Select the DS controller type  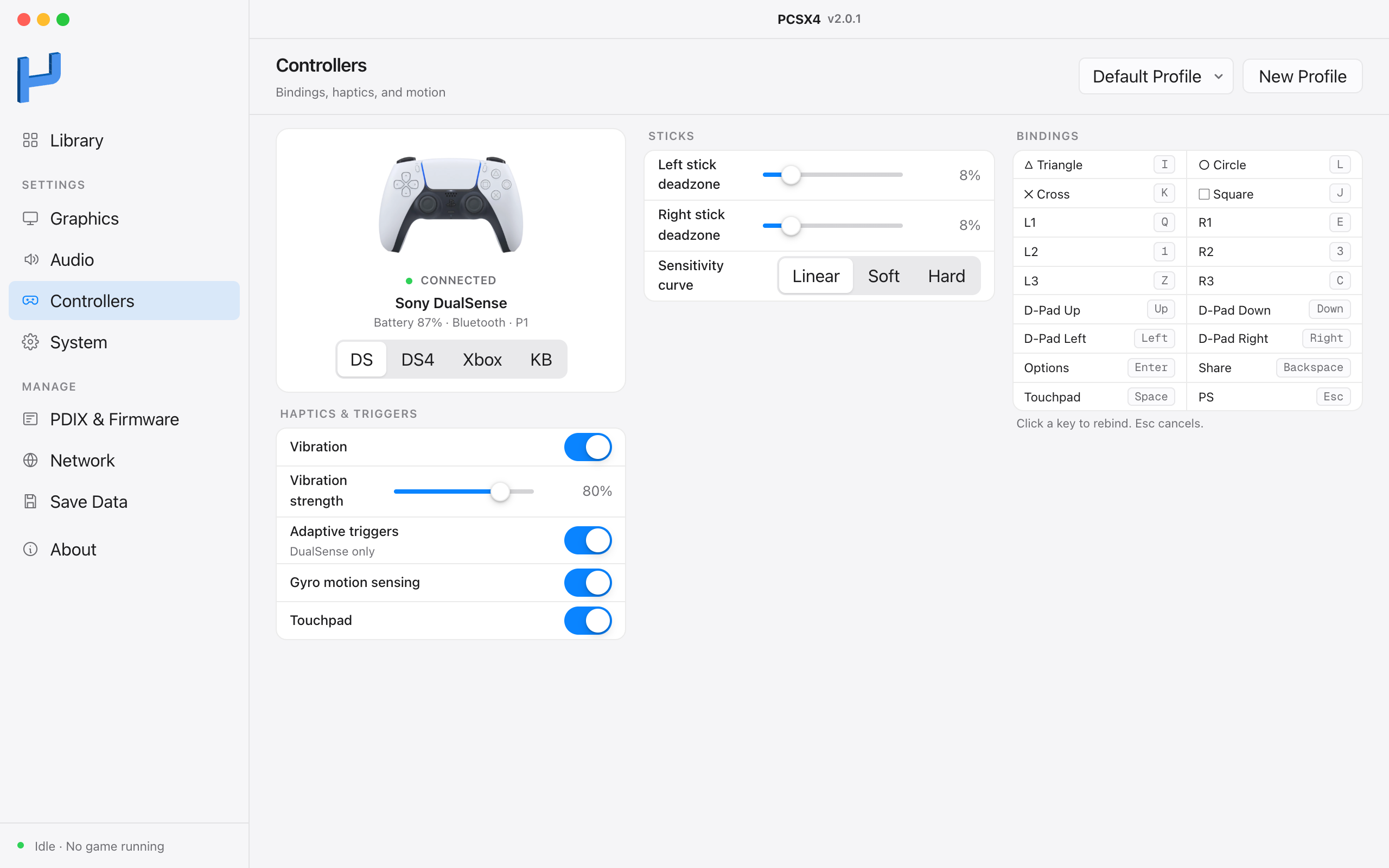coord(361,359)
